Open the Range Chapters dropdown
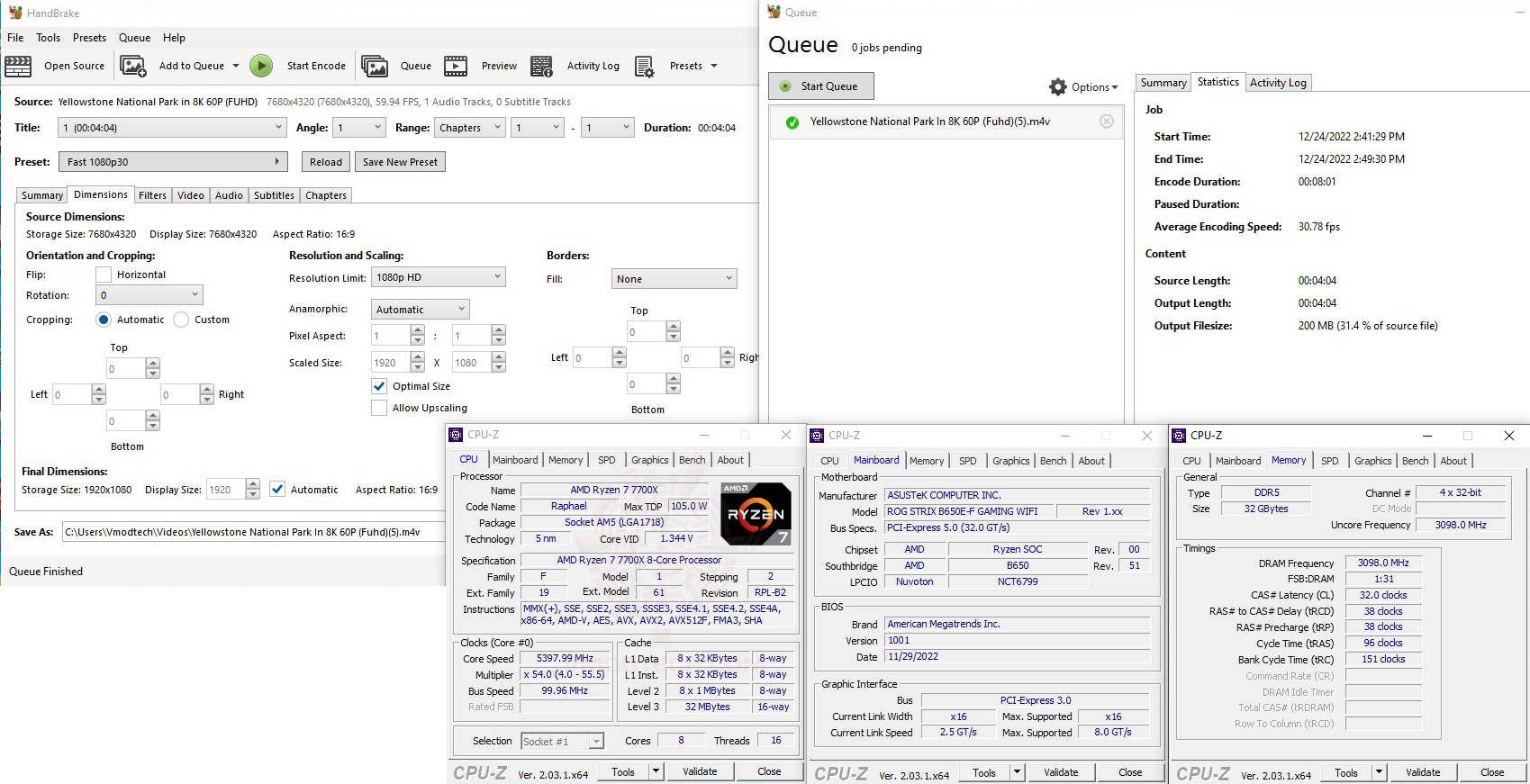The height and width of the screenshot is (784, 1530). point(470,128)
